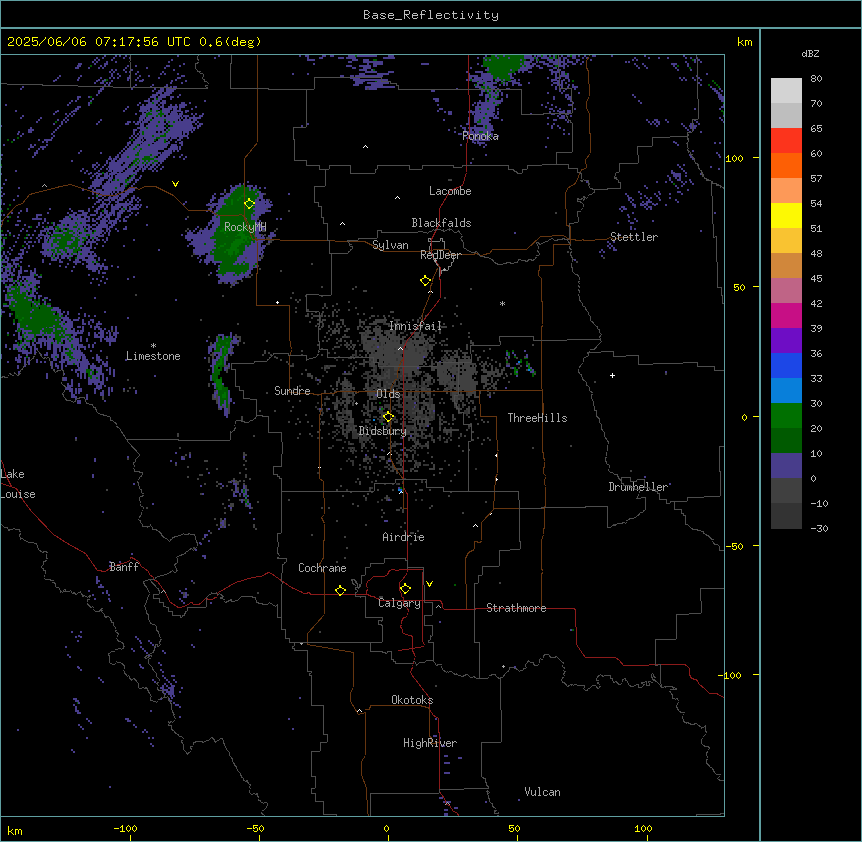The height and width of the screenshot is (842, 862).
Task: Click the yellow diamond marker south of RedDeer
Action: (x=426, y=280)
